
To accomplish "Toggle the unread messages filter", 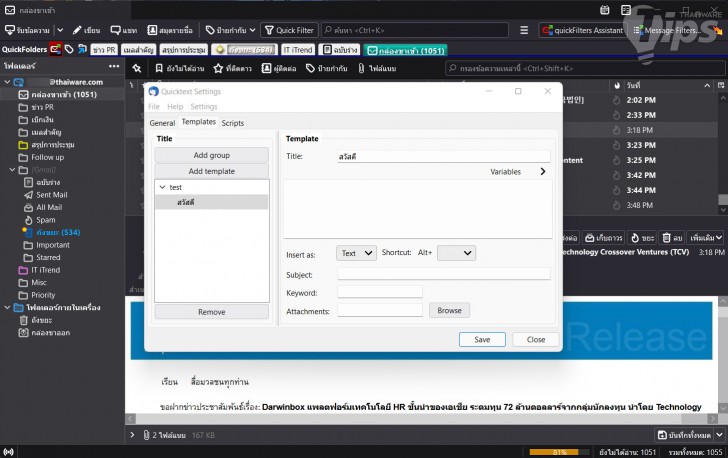I will [179, 68].
